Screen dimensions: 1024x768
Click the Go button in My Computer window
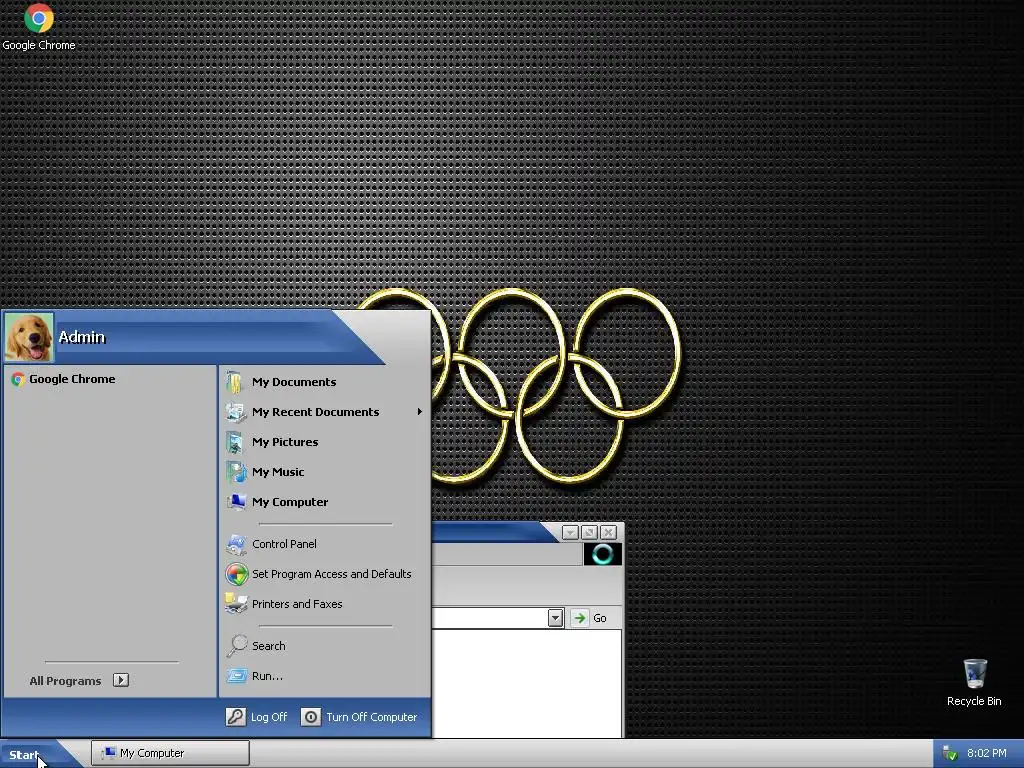click(589, 618)
